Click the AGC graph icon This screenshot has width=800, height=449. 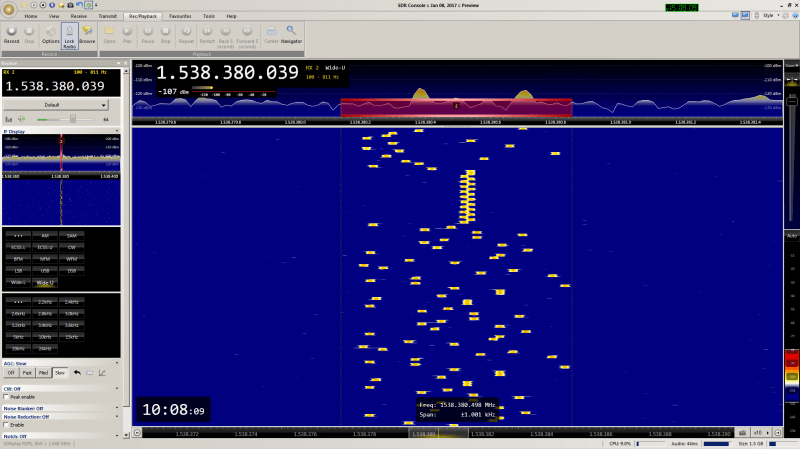[x=102, y=373]
